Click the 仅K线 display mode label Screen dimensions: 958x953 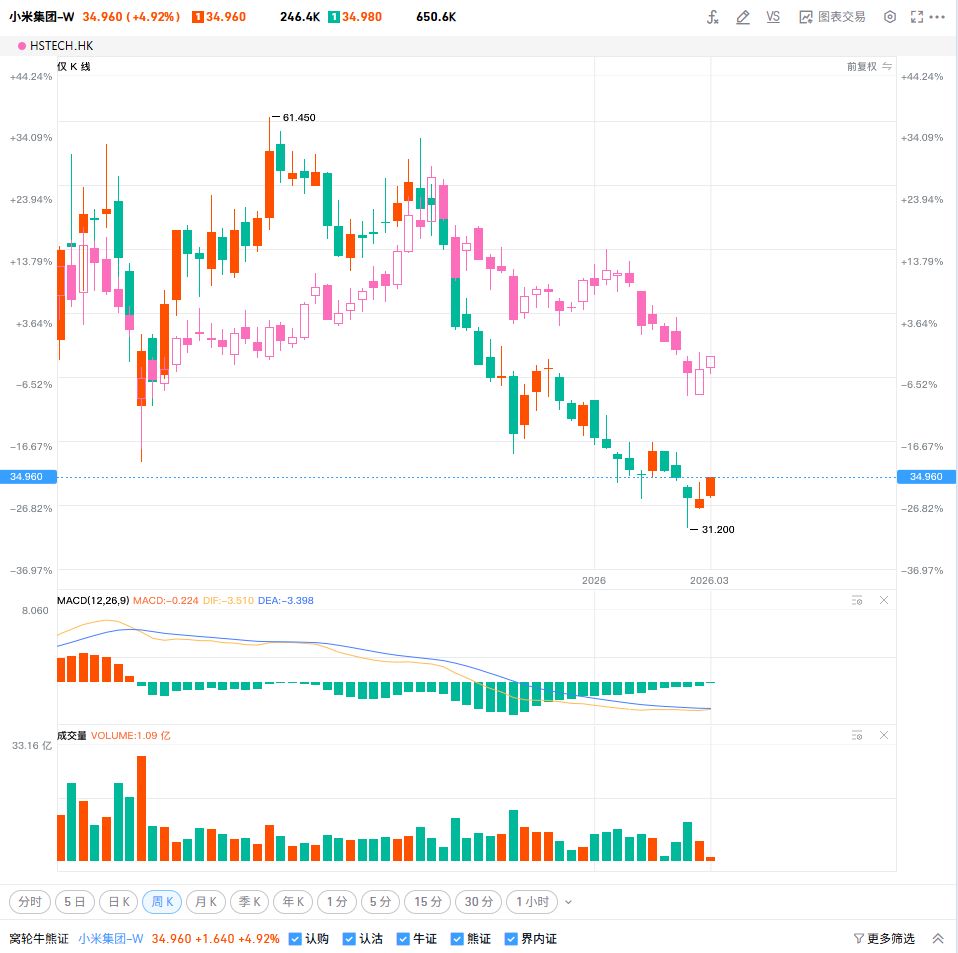point(74,67)
